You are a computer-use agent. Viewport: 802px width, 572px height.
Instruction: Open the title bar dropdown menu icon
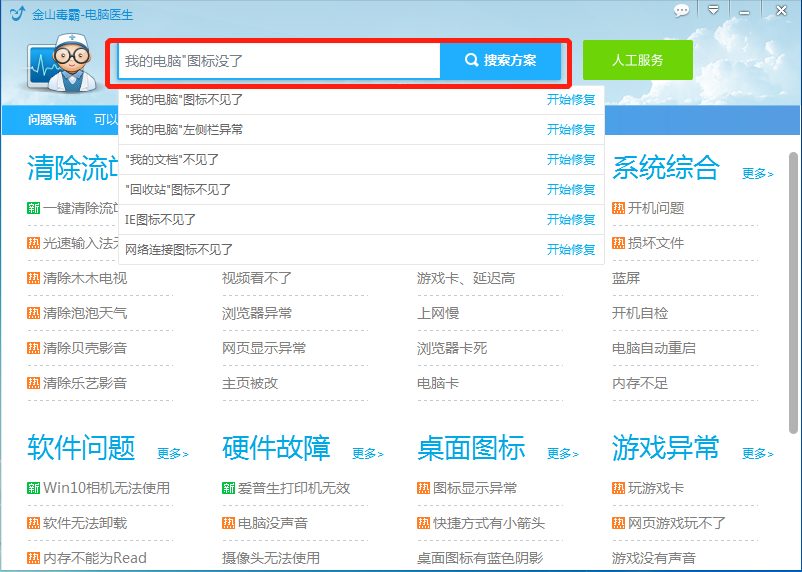point(713,10)
